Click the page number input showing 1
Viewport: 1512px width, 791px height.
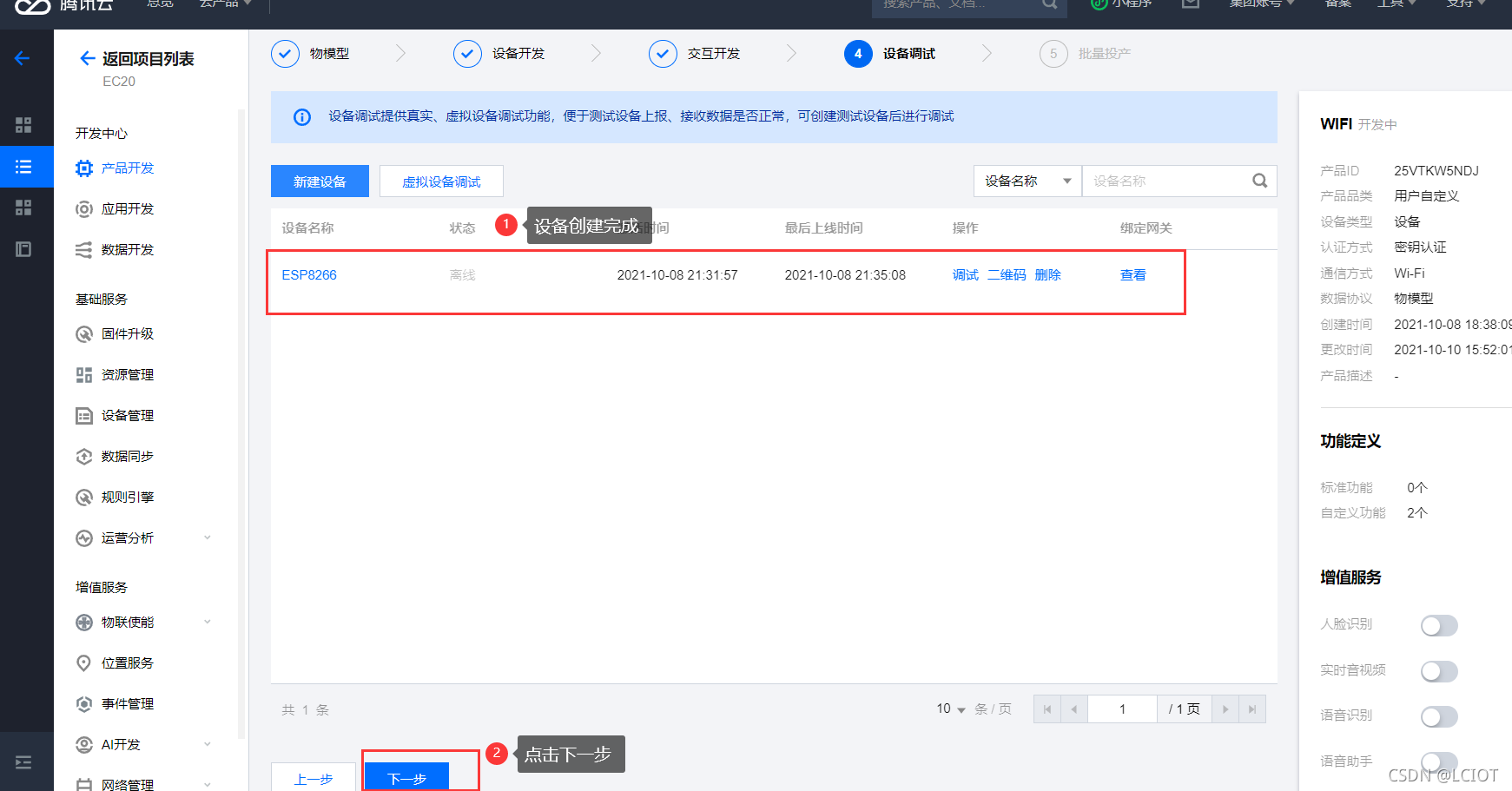pos(1122,709)
